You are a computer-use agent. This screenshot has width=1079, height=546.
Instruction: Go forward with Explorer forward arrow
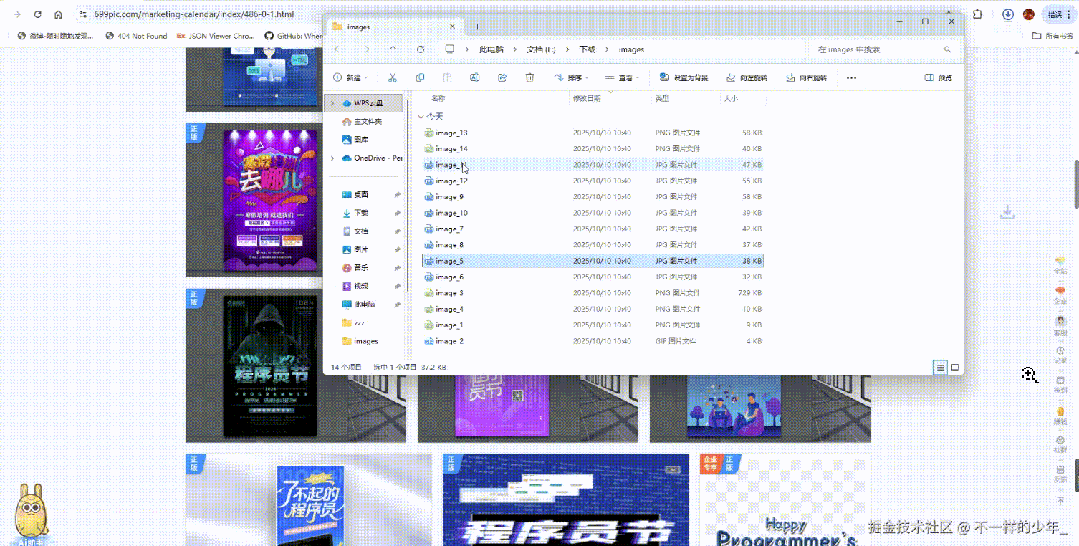click(365, 50)
